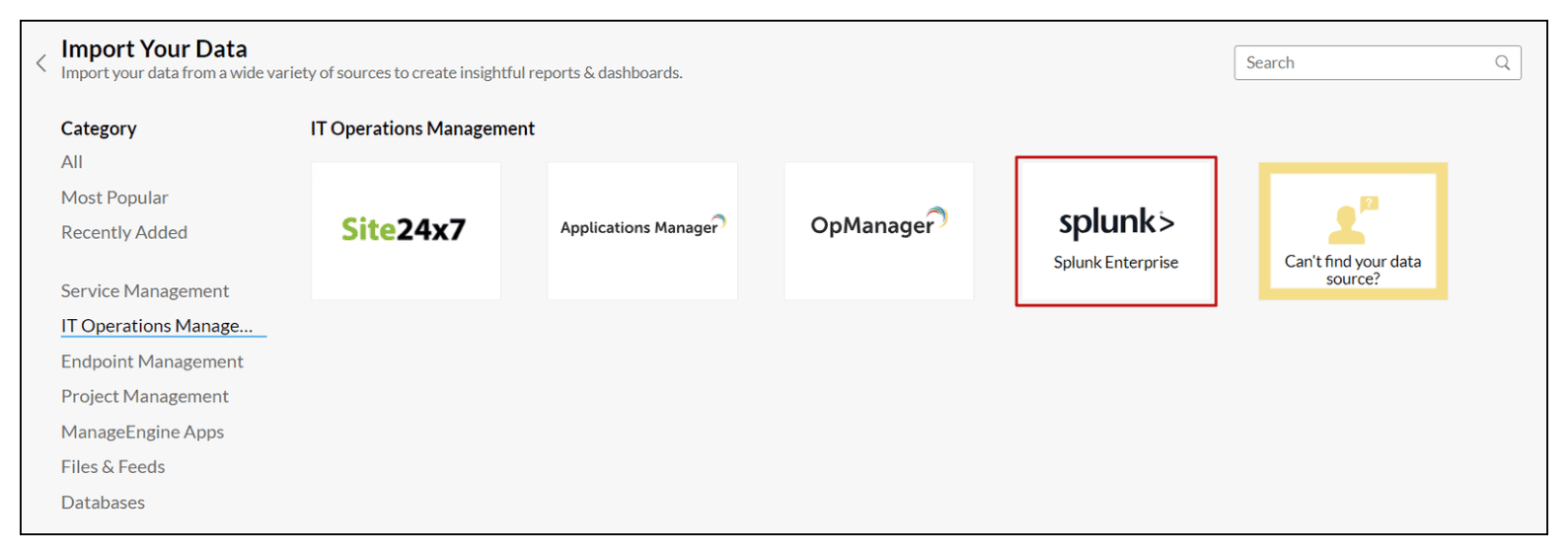Open the Databases category
The image size is (1568, 555).
(103, 503)
